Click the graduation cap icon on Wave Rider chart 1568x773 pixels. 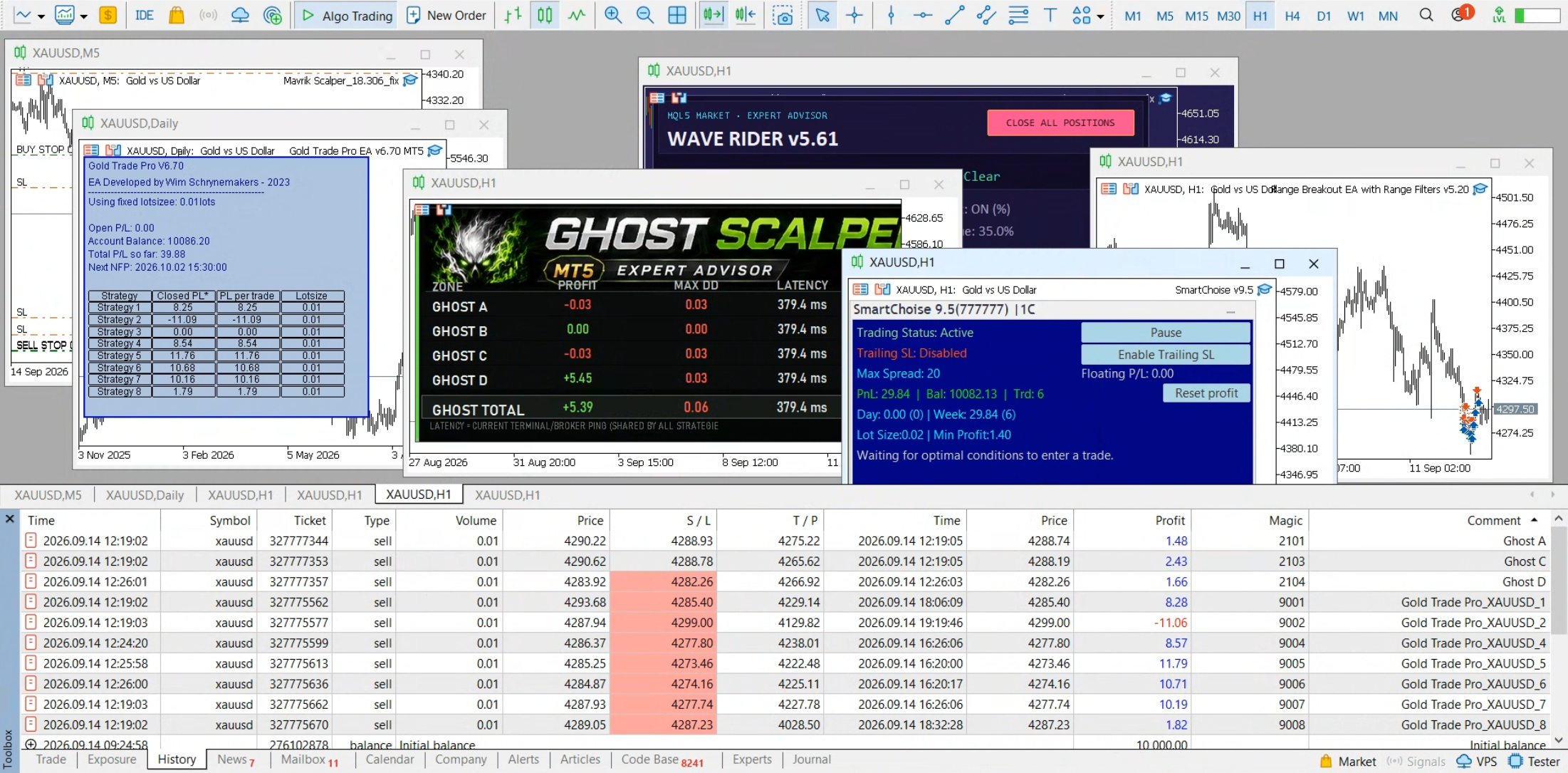tap(1166, 98)
